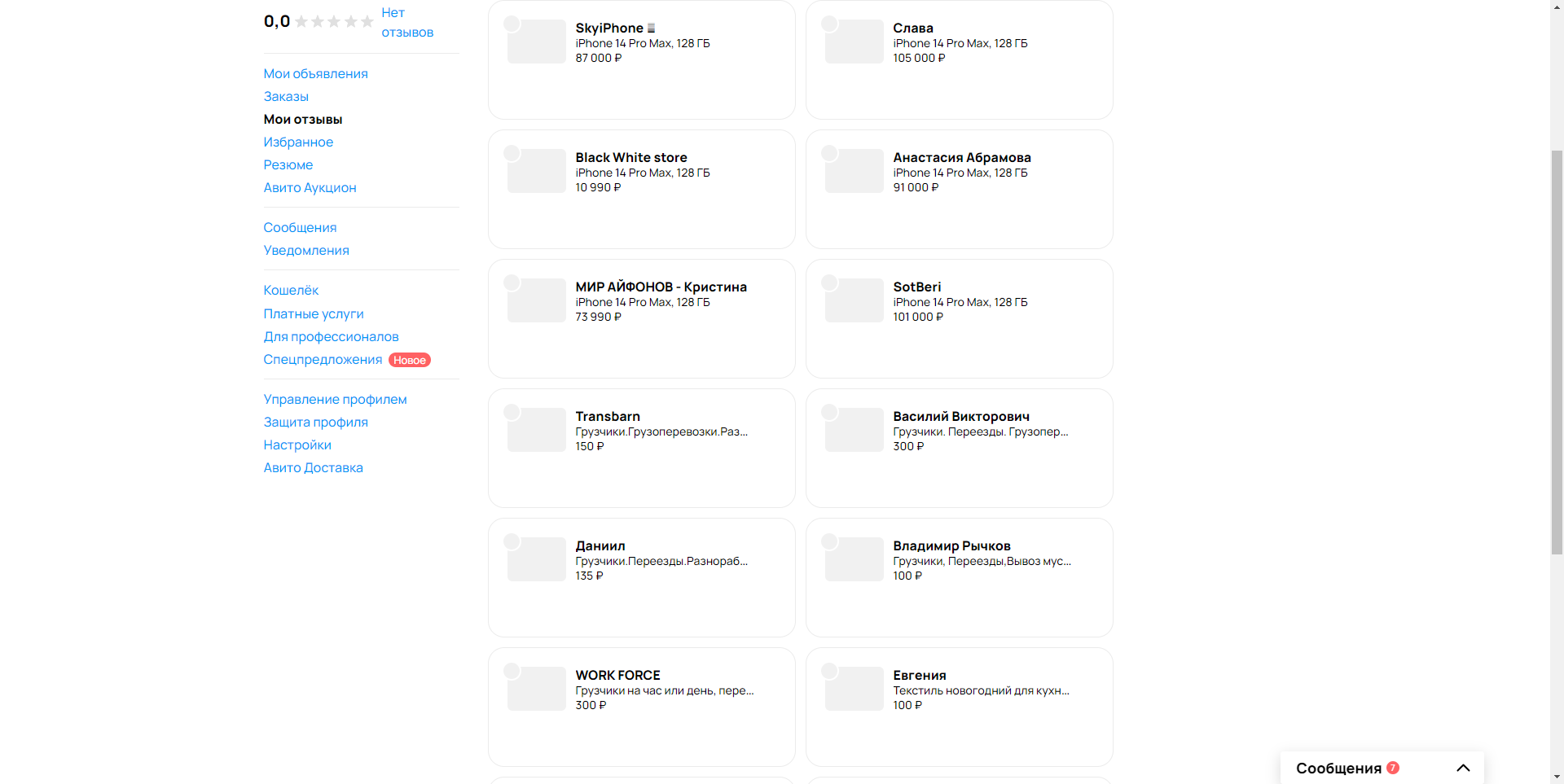Open МИР АЙФОНОВ - Кристина thumbnail
This screenshot has width=1564, height=784.
point(536,300)
